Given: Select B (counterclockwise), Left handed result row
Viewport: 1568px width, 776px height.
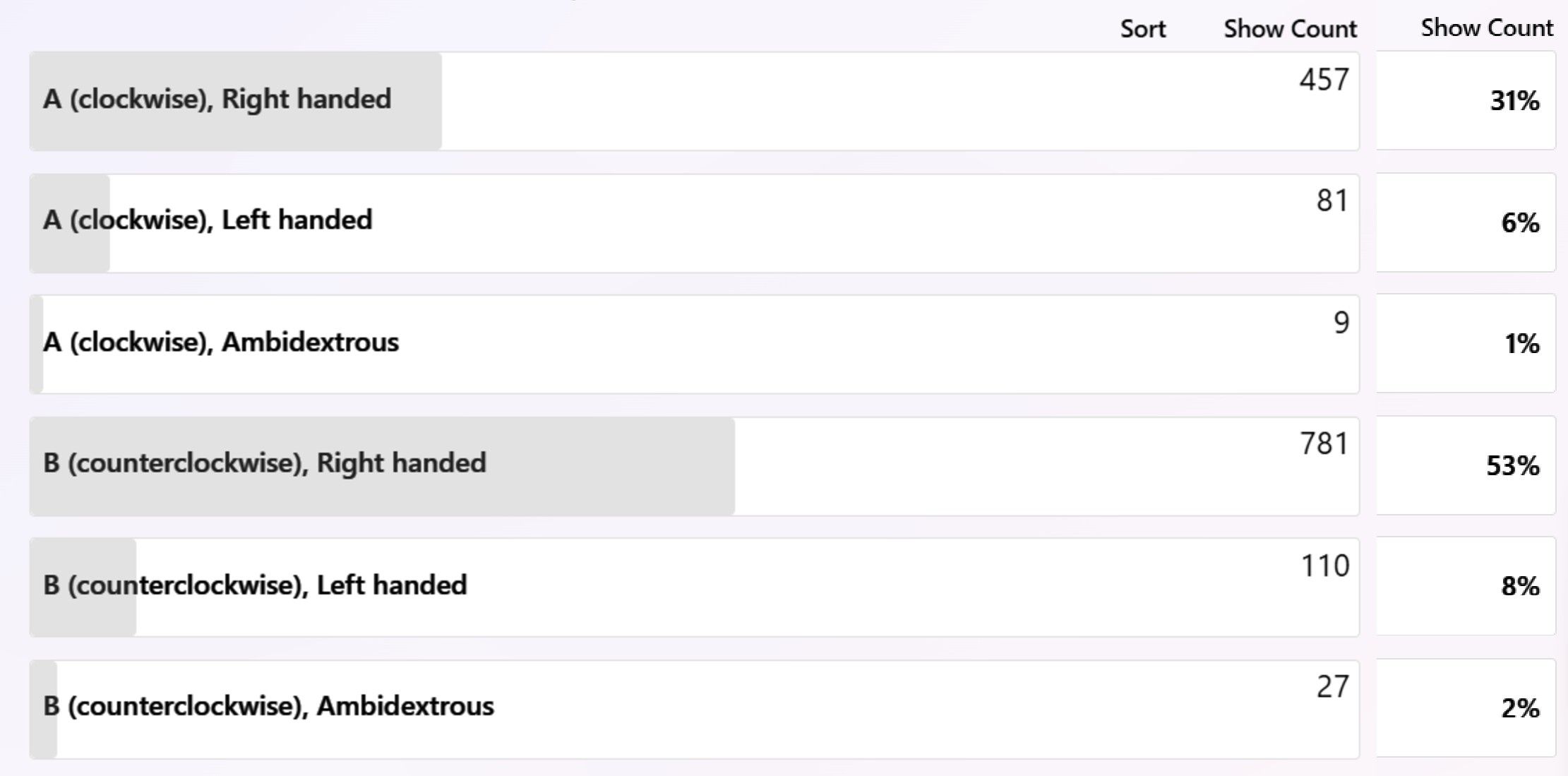Looking at the screenshot, I should click(x=694, y=587).
